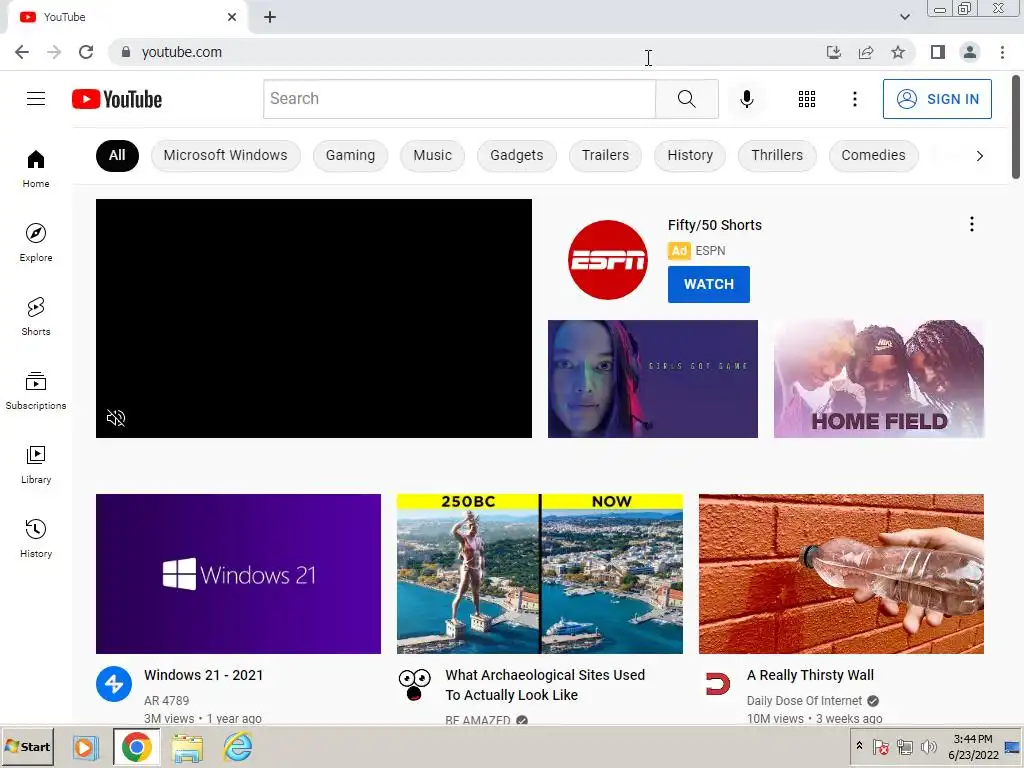Bookmark this page with star icon
Viewport: 1024px width, 768px height.
tap(898, 52)
